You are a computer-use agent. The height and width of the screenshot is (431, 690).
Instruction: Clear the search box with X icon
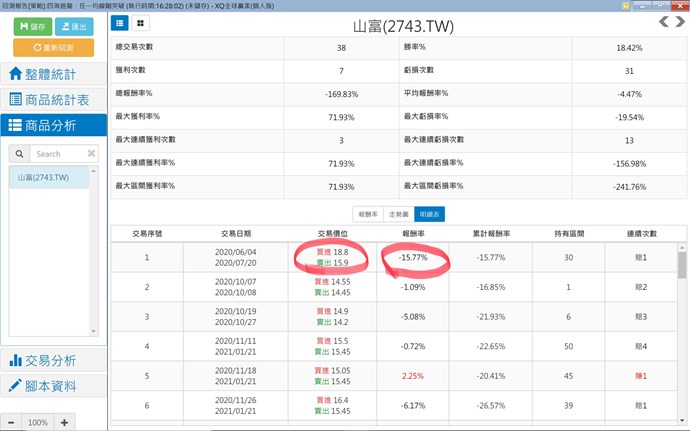click(91, 153)
